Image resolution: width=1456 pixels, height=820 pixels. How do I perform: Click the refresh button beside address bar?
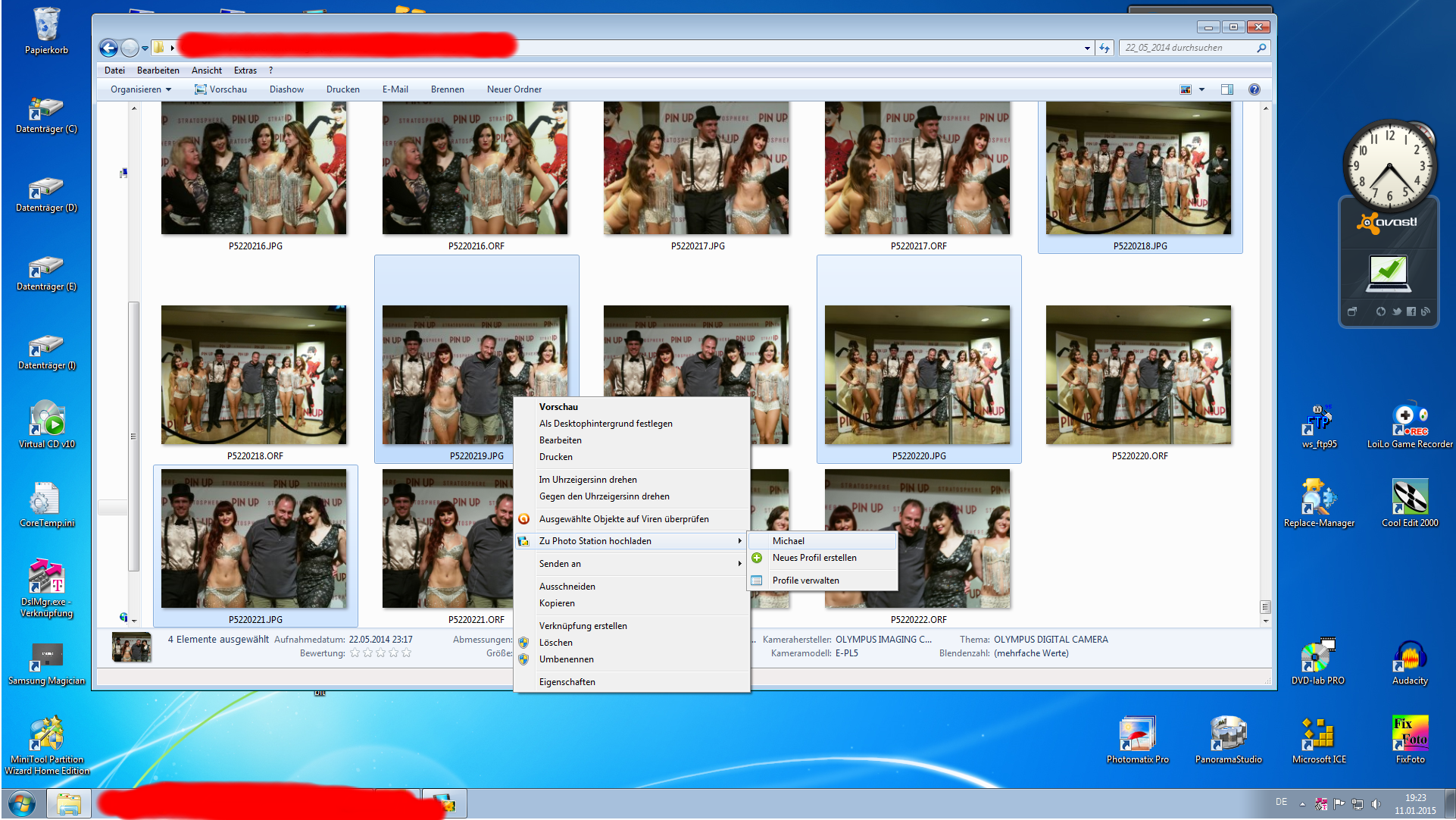[1104, 48]
